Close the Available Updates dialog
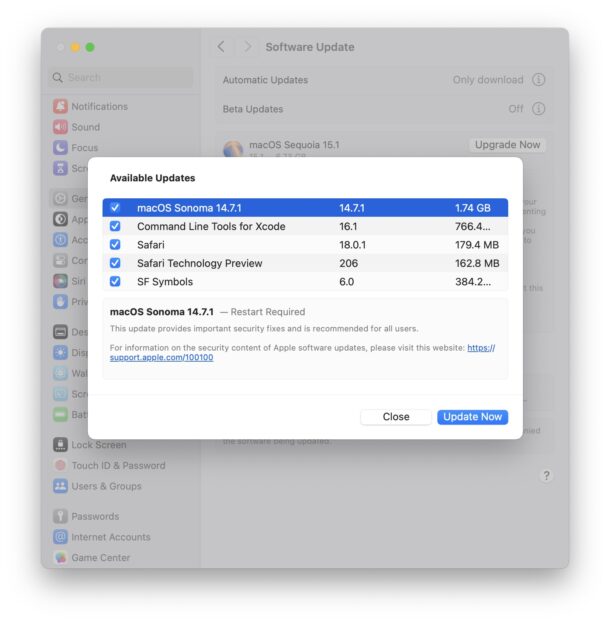Viewport: 610px width, 623px height. tap(395, 417)
